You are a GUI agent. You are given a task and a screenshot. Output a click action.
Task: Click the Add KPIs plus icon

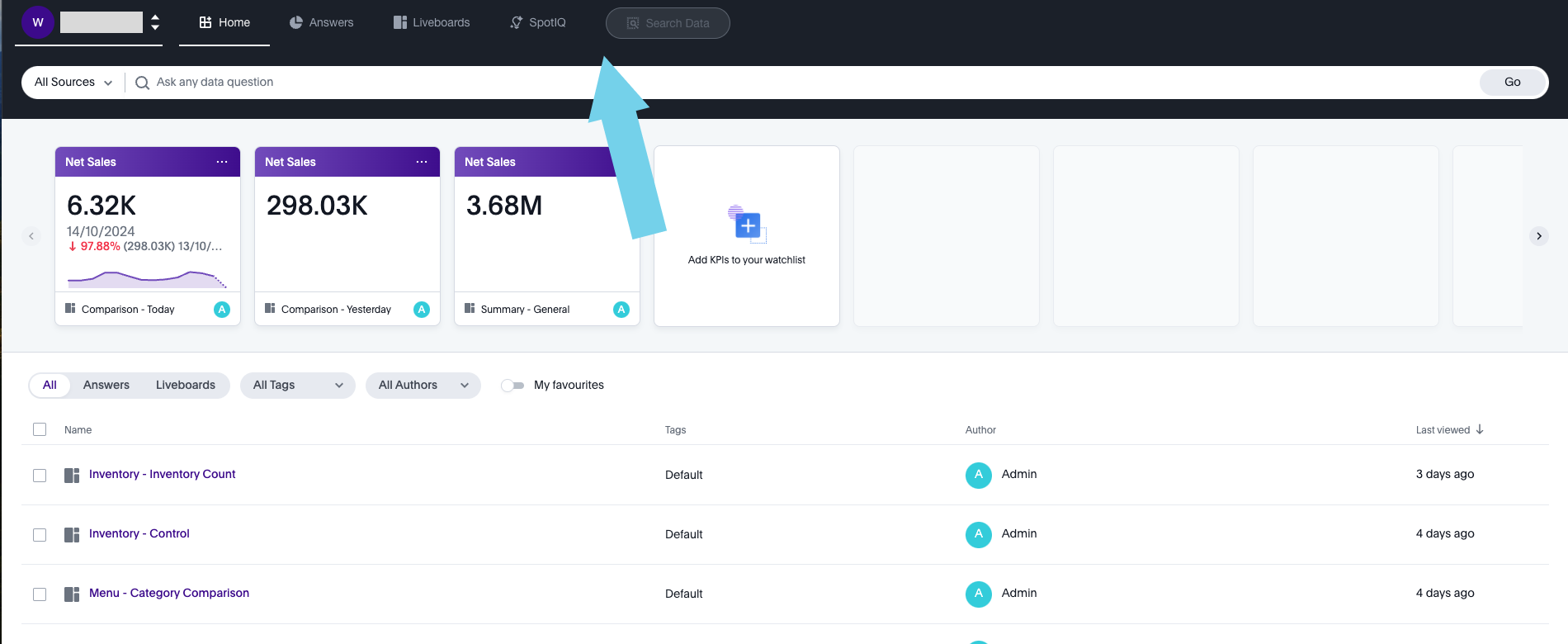[x=748, y=225]
